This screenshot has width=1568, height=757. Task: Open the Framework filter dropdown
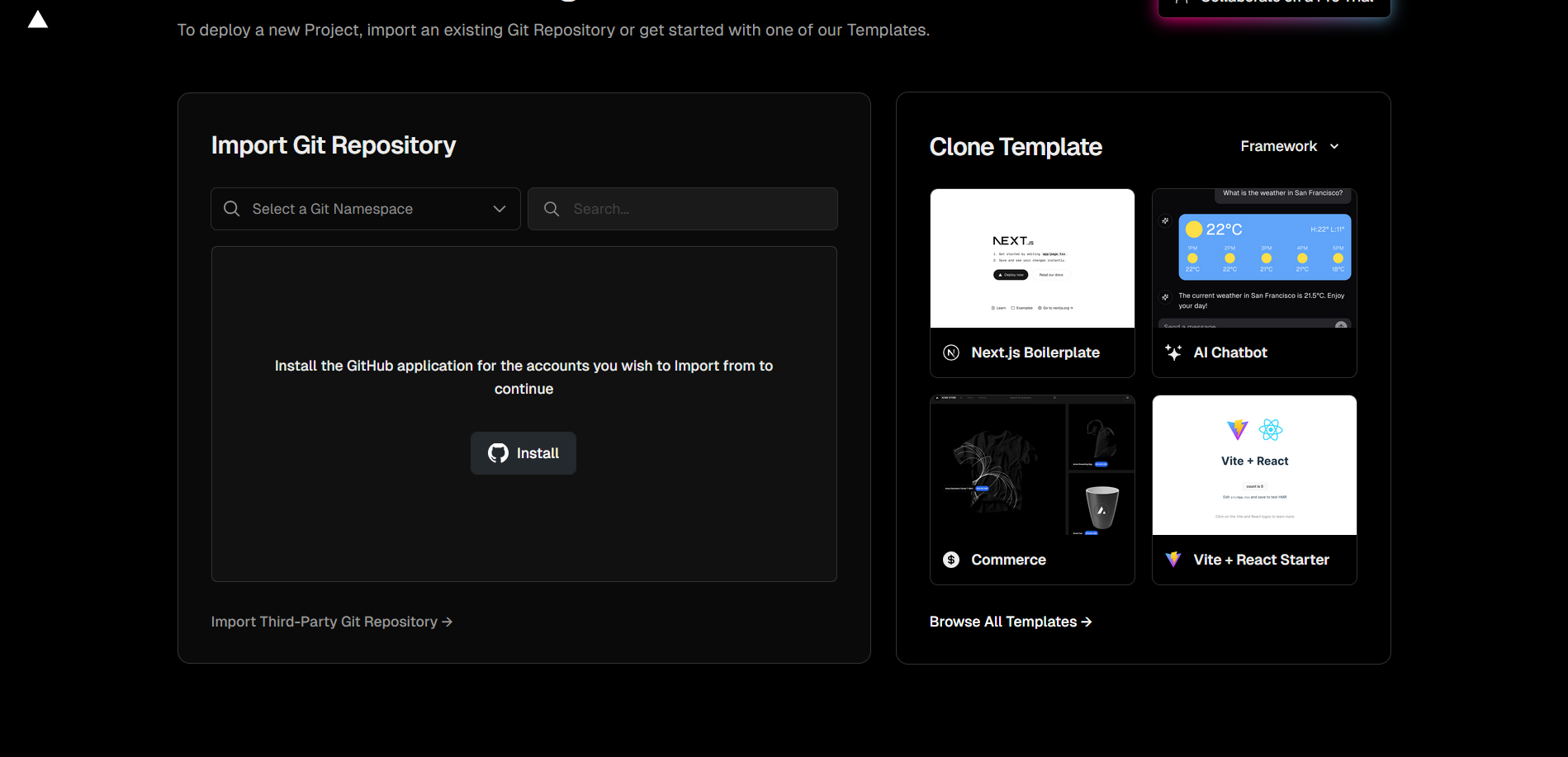1290,146
